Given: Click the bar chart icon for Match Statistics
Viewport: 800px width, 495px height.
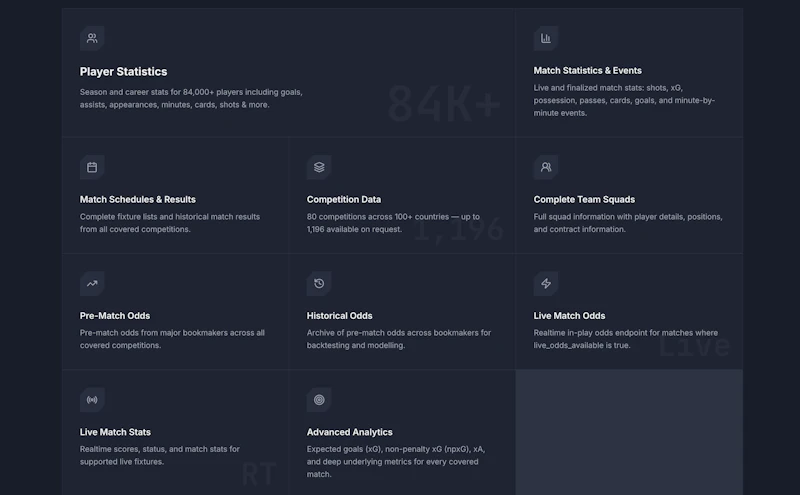Looking at the screenshot, I should (x=546, y=38).
